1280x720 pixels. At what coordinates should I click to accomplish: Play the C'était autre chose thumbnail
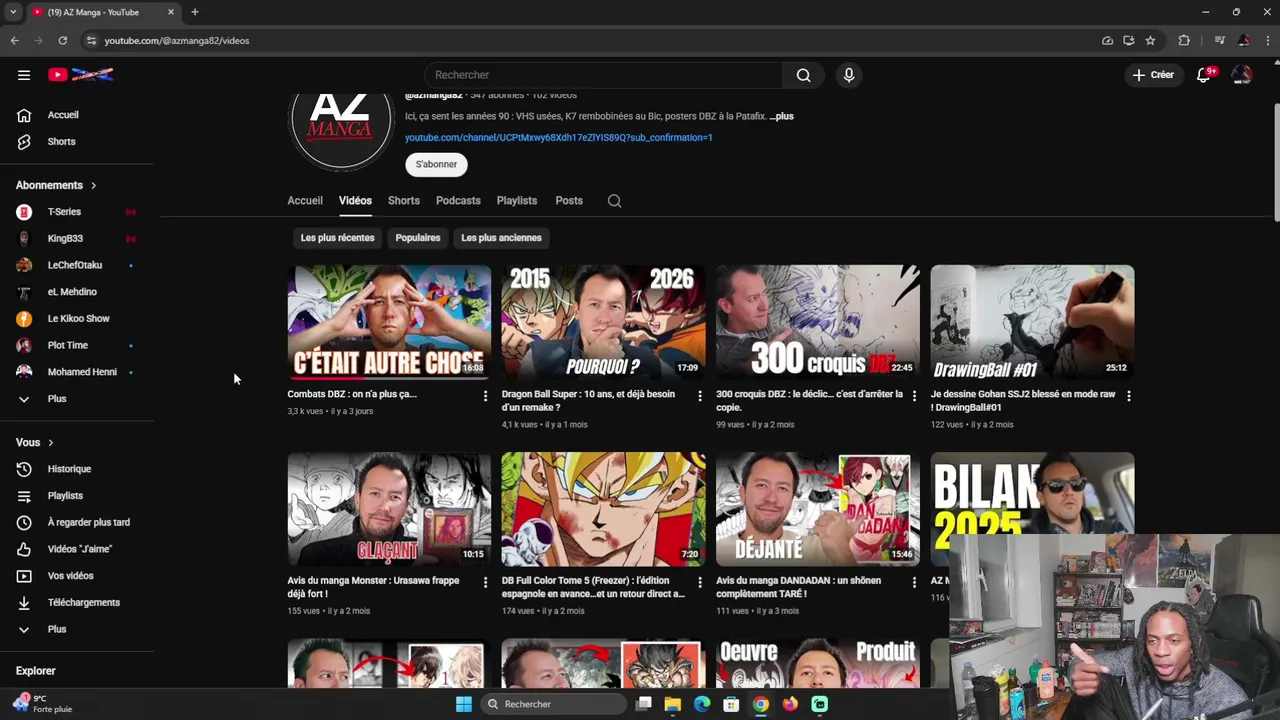[389, 322]
